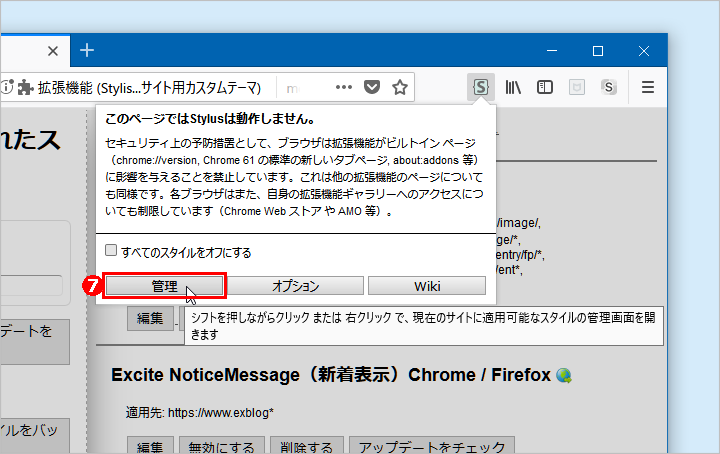Click the extension puzzle piece icon in address bar
Screen dimensions: 720x454
coord(26,87)
